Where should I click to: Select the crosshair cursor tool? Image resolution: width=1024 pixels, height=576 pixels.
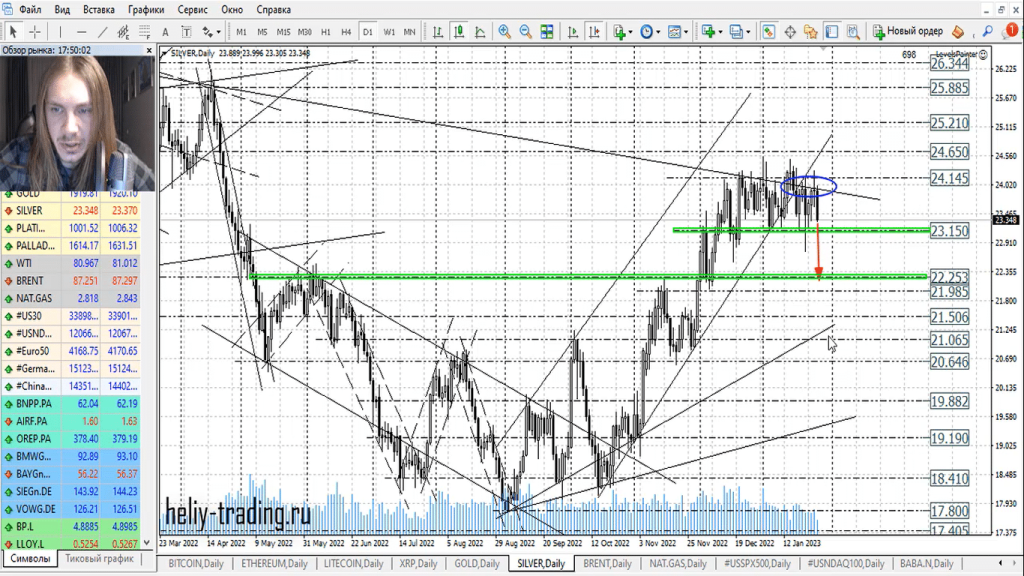35,31
